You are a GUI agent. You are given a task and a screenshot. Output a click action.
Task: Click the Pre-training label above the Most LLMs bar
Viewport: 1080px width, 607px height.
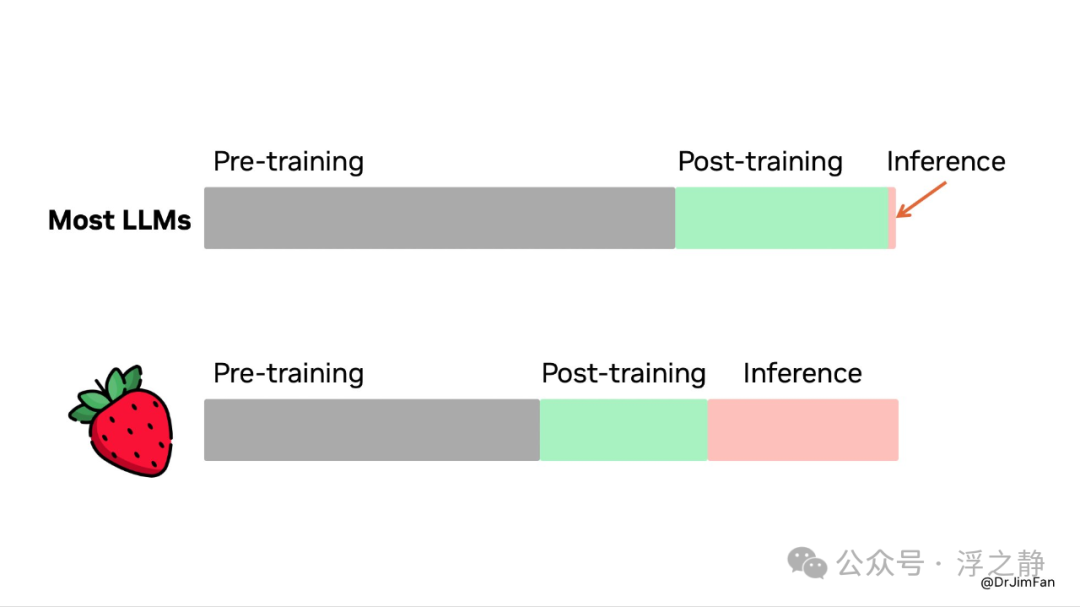point(288,162)
